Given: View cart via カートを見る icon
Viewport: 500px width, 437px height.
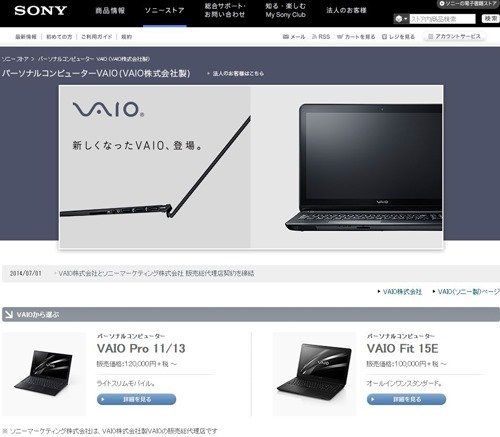Looking at the screenshot, I should coord(356,37).
